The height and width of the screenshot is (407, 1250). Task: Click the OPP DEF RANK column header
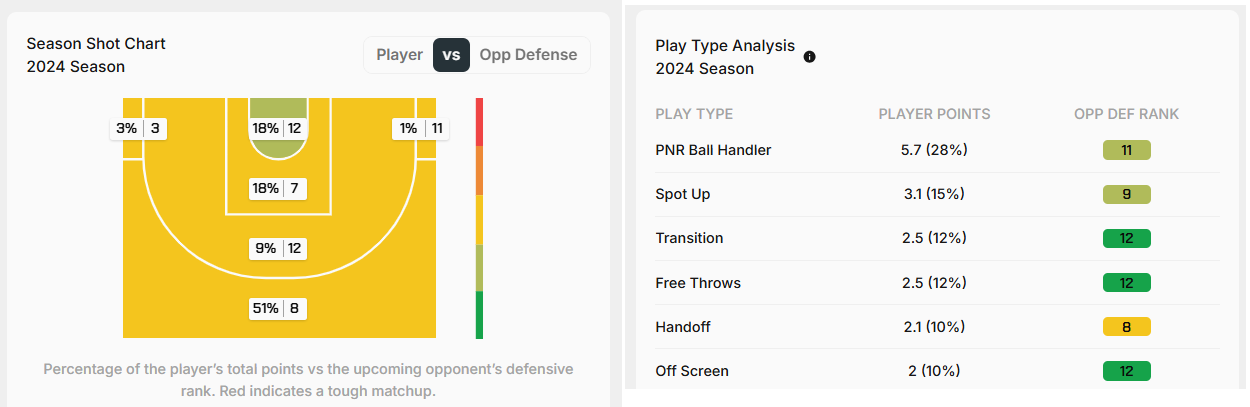tap(1126, 114)
